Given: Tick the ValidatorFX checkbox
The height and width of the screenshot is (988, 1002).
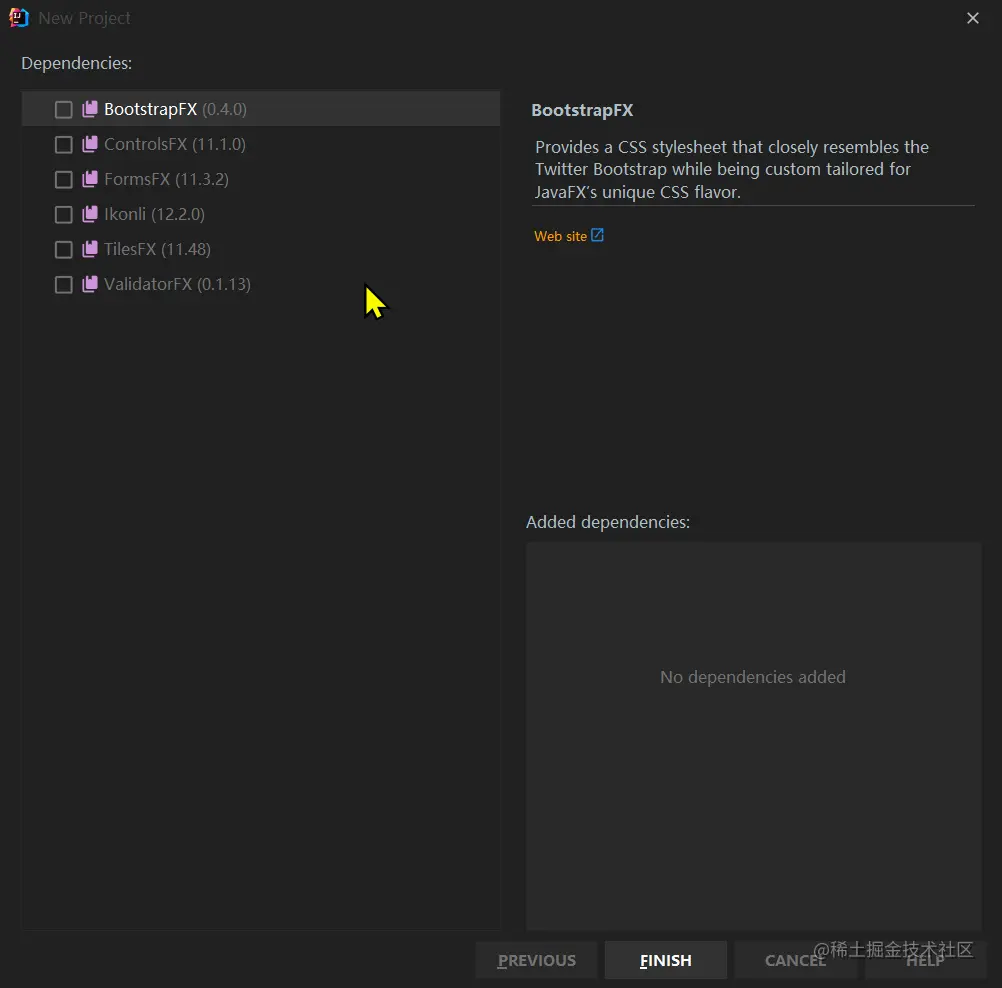Looking at the screenshot, I should tap(63, 284).
